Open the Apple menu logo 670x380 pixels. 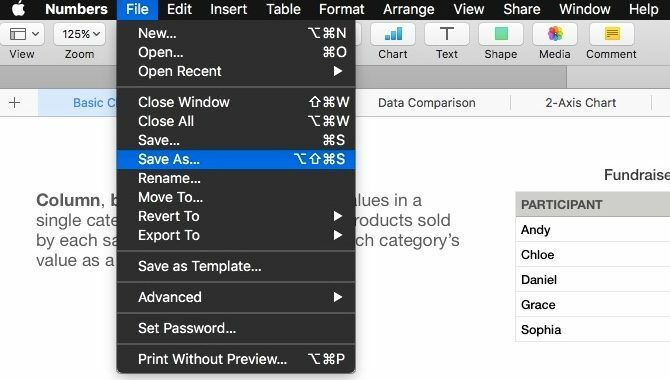click(x=18, y=9)
